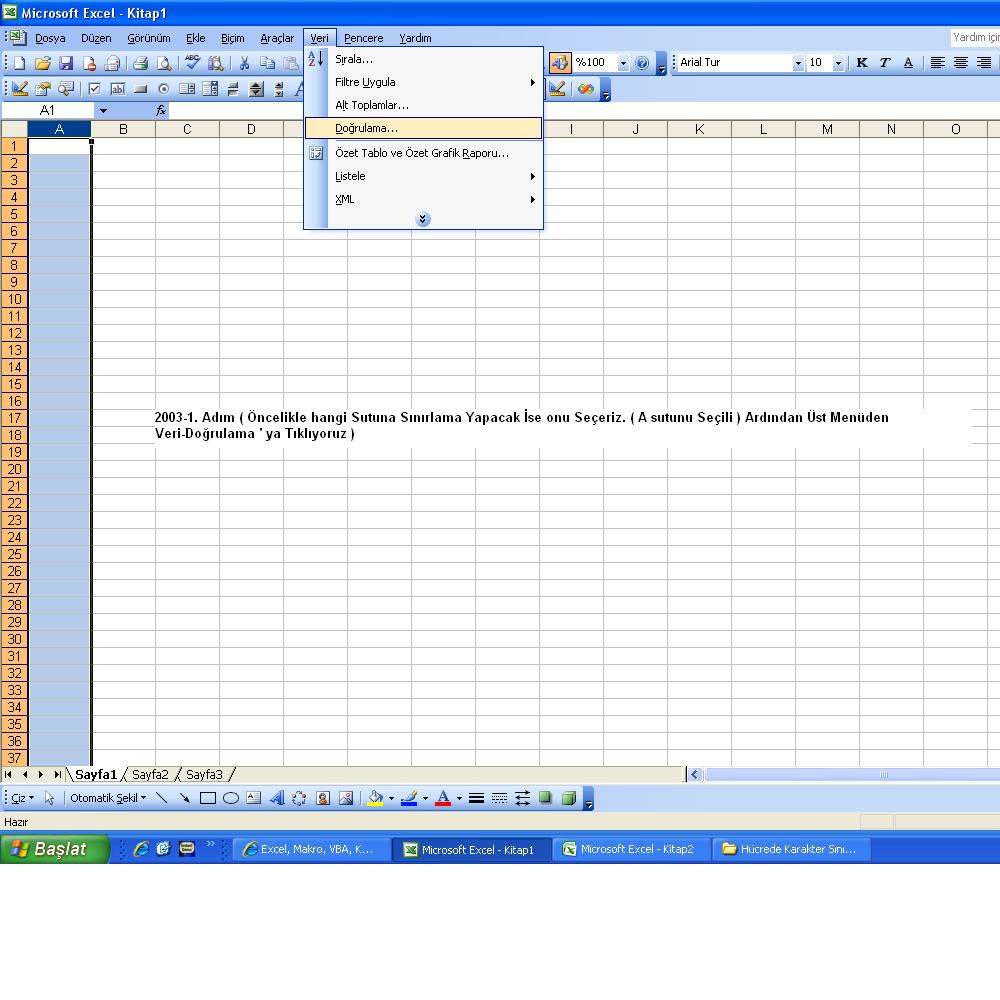Click the fx Insert Function icon
Image resolution: width=1000 pixels, height=1000 pixels.
(x=161, y=110)
